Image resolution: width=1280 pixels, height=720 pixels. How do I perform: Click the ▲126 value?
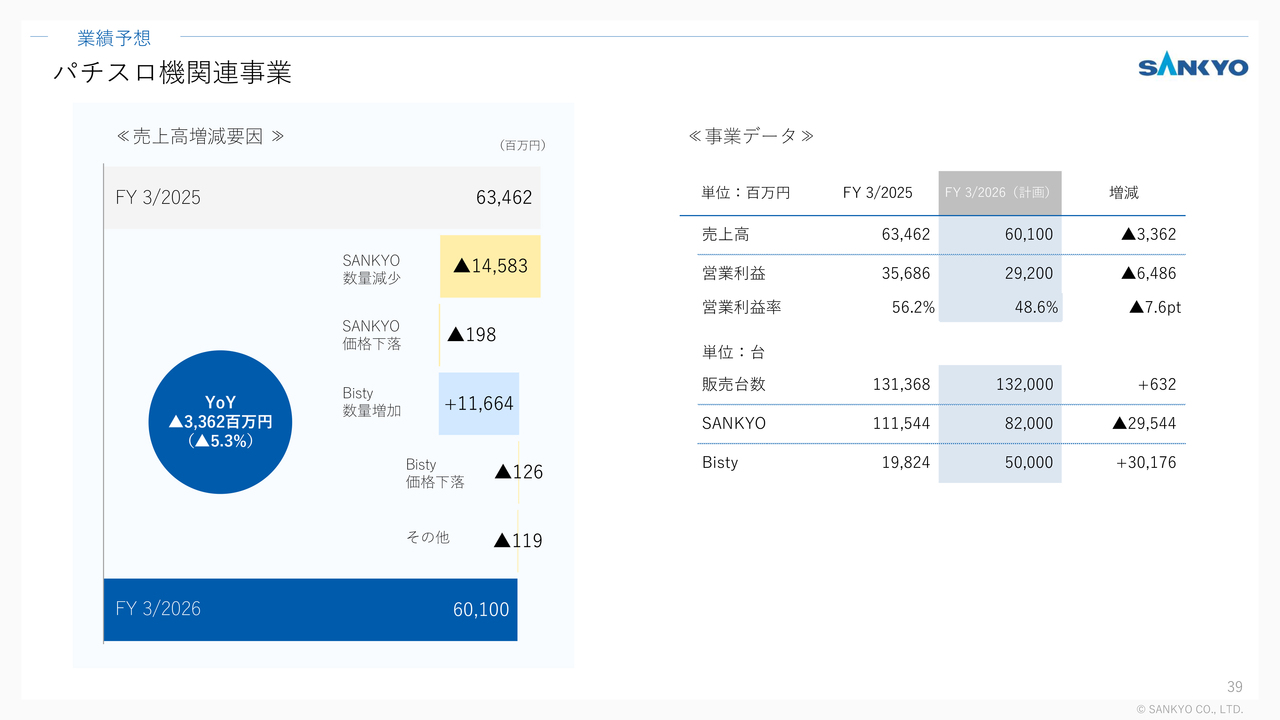point(519,472)
